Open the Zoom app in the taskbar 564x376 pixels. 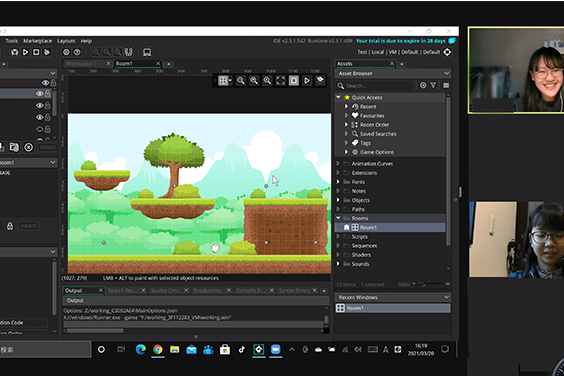[276, 349]
